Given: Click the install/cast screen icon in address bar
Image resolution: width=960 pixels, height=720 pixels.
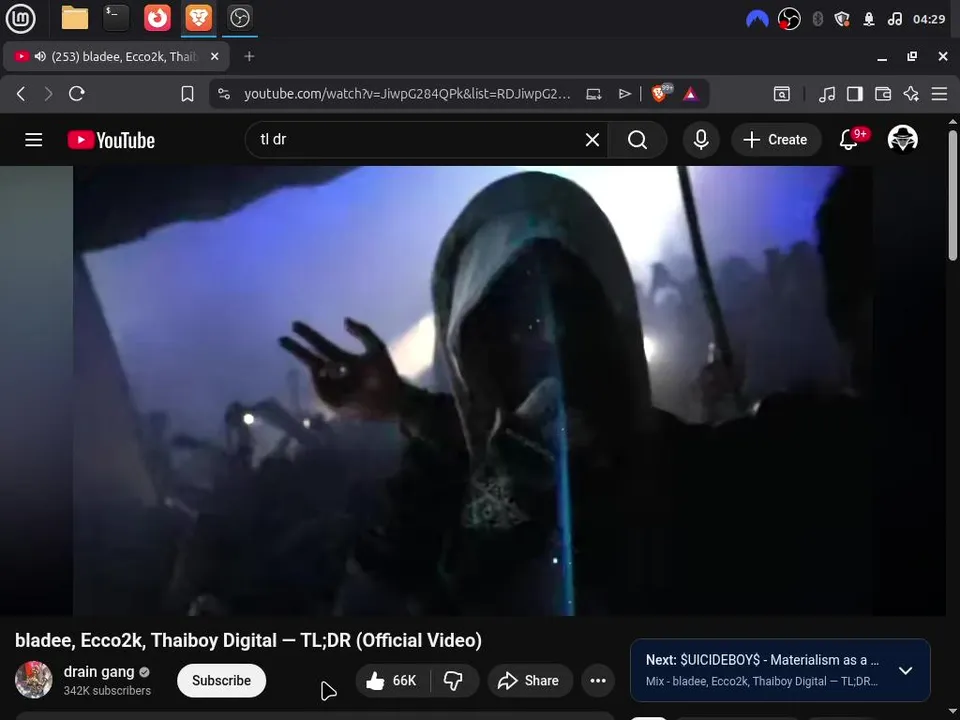Looking at the screenshot, I should 593,94.
